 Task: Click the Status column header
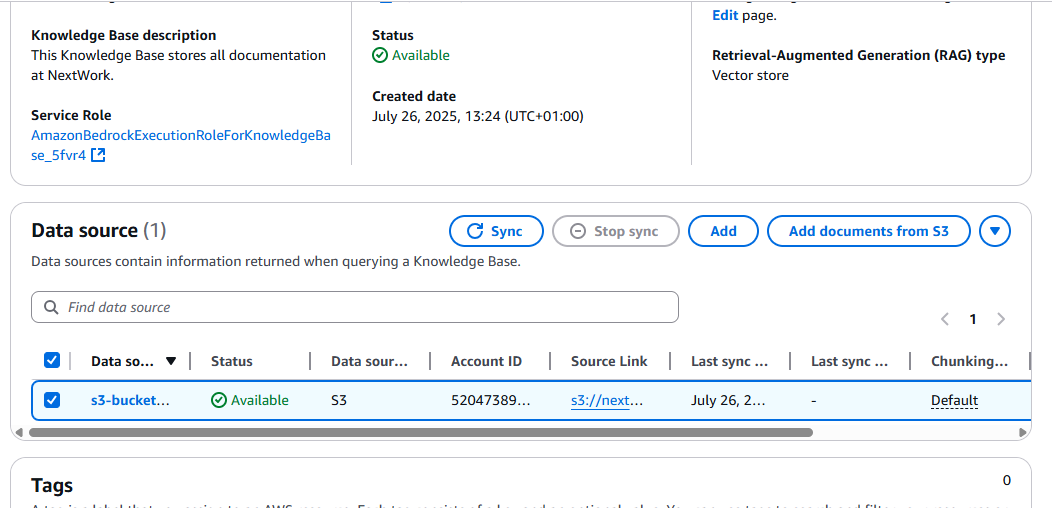[232, 361]
